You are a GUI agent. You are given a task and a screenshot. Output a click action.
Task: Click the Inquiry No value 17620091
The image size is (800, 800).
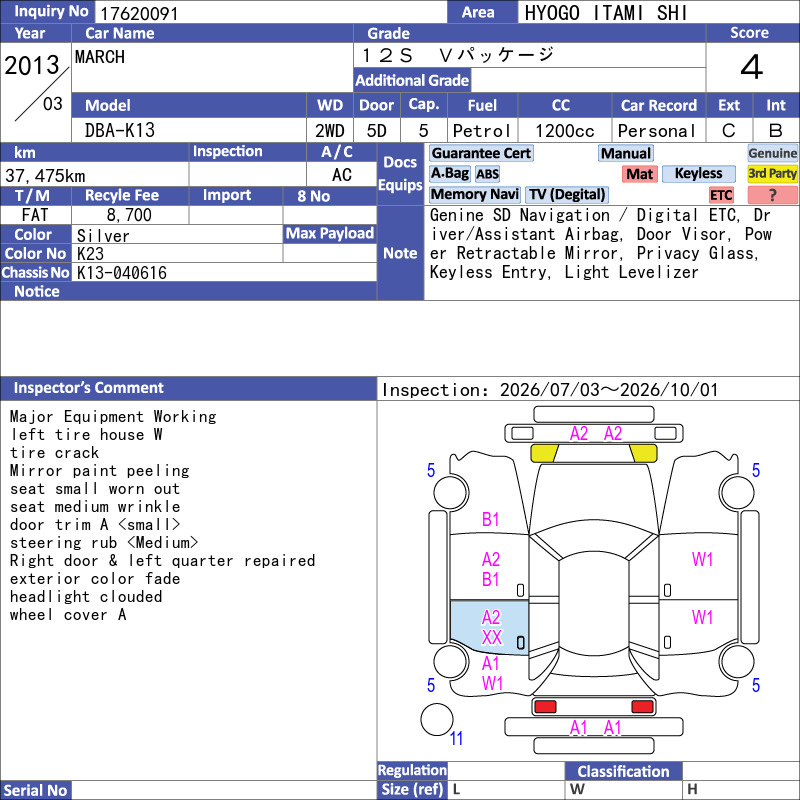pos(139,13)
